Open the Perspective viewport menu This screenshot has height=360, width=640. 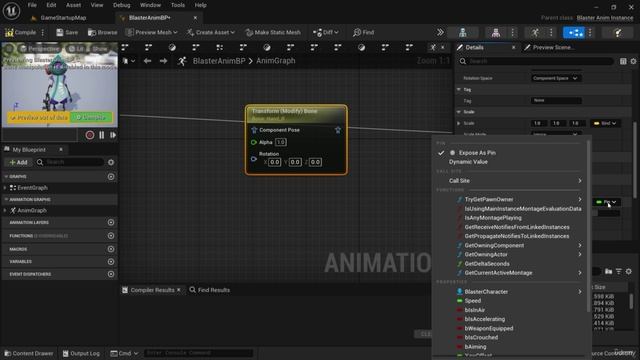click(x=40, y=49)
